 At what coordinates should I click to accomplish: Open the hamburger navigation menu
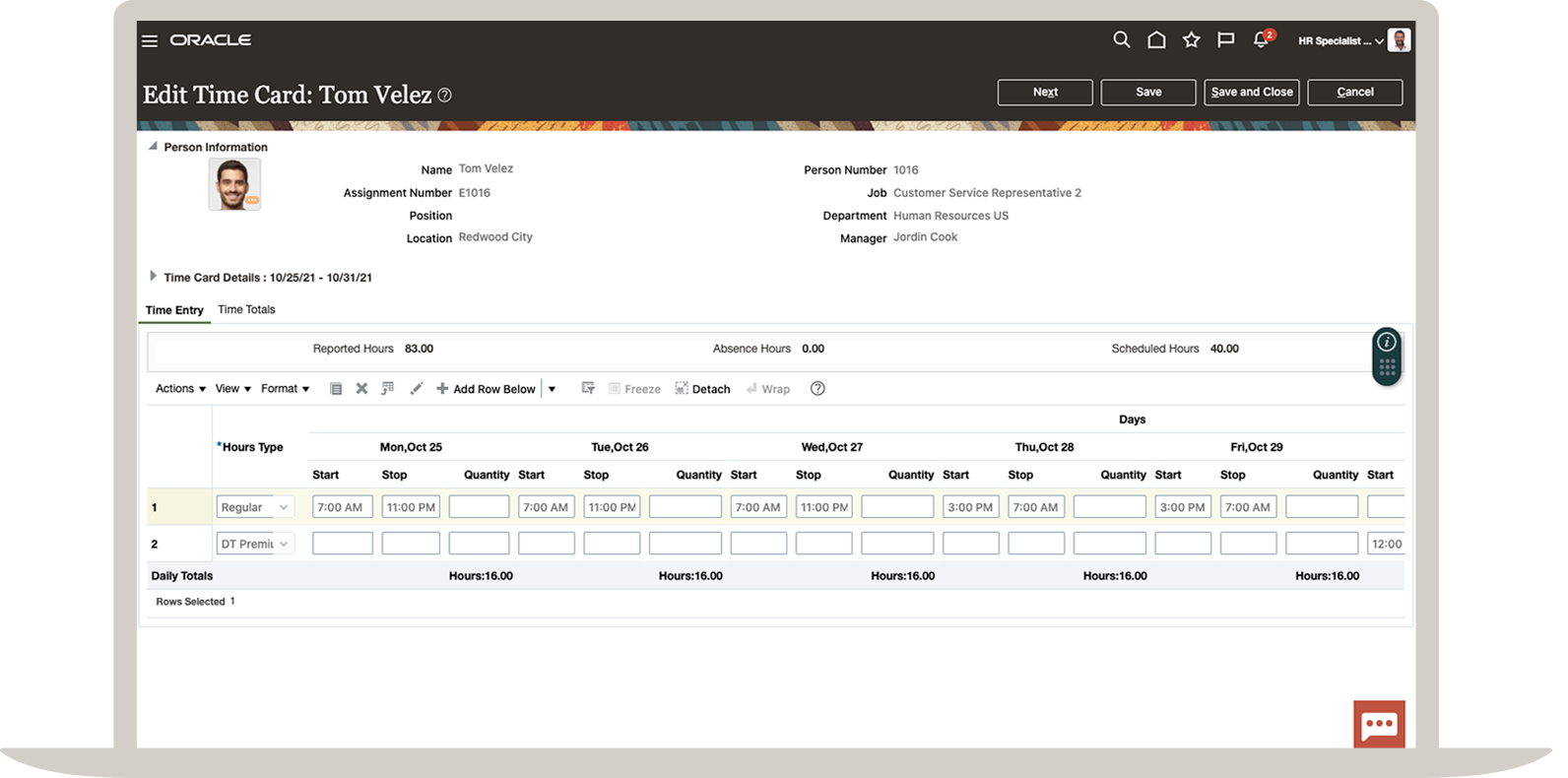click(x=150, y=40)
